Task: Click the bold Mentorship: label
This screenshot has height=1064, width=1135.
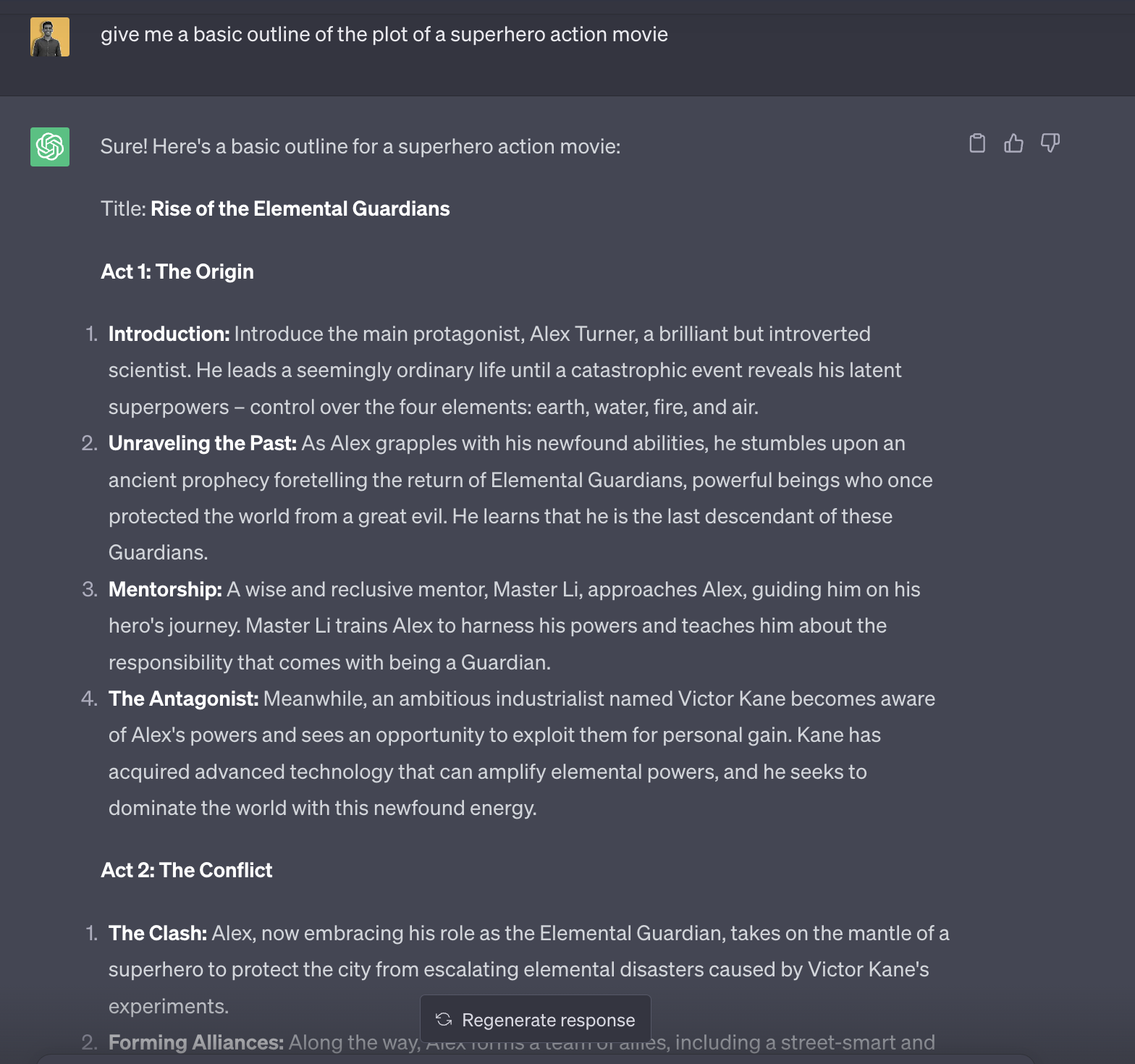Action: [x=165, y=590]
